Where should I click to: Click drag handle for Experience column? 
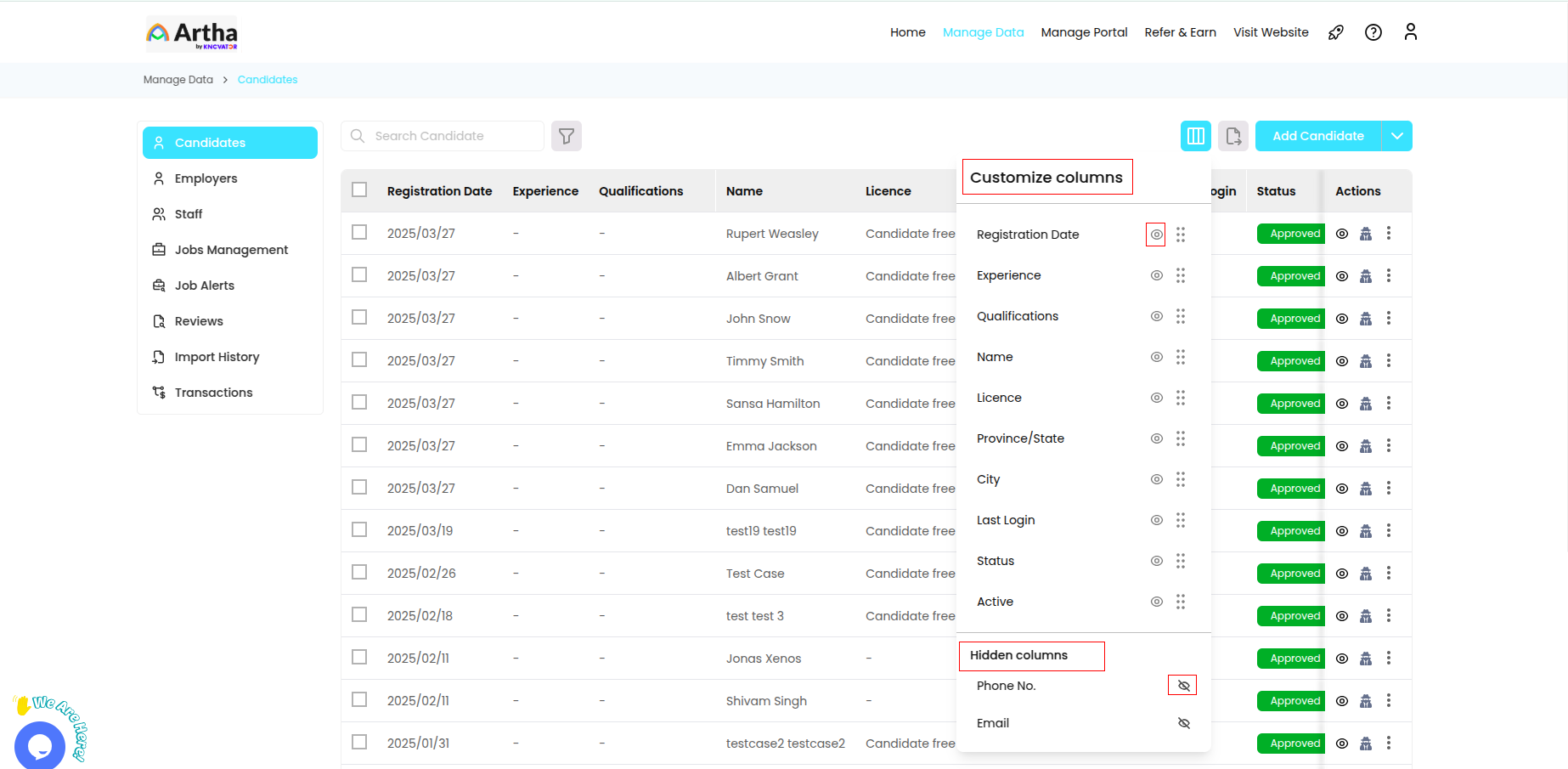coord(1181,275)
